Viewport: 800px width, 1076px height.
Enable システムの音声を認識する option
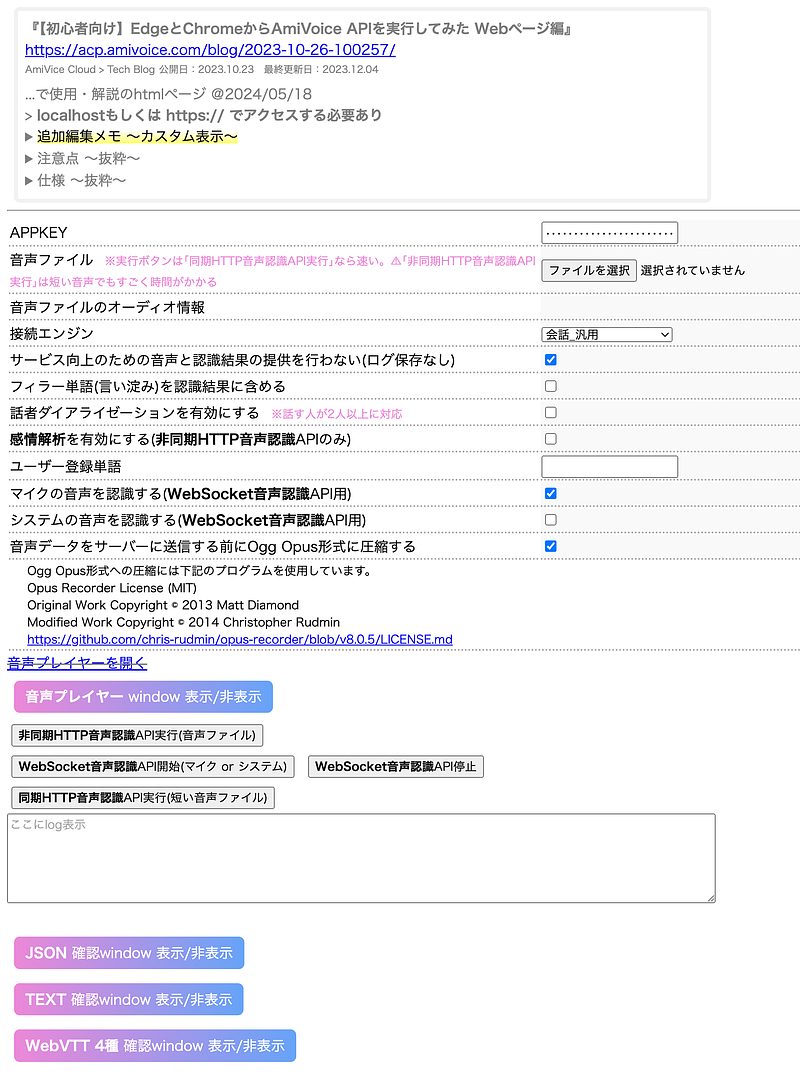pyautogui.click(x=549, y=519)
